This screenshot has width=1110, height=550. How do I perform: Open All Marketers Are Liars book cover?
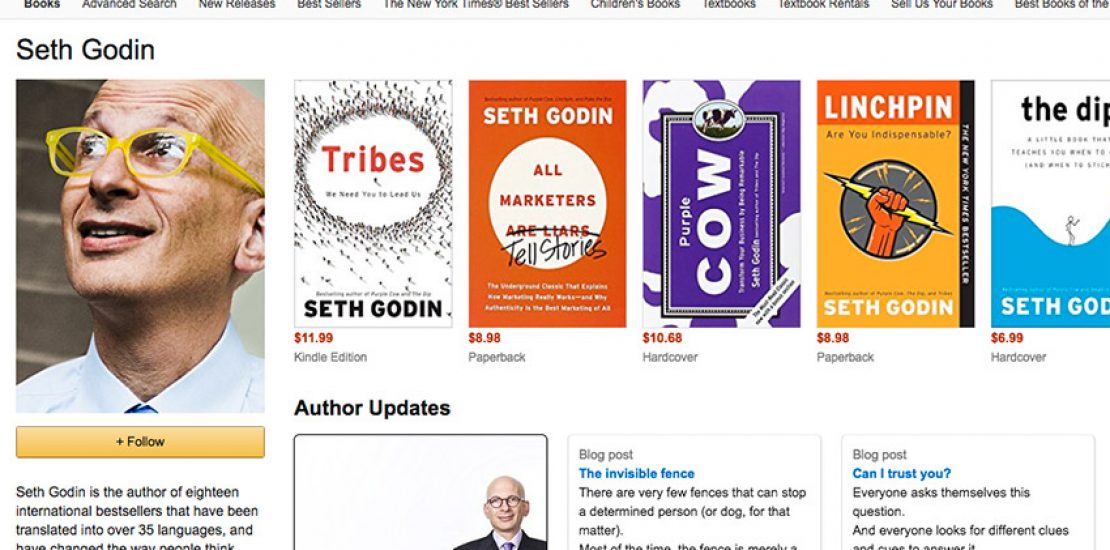tap(547, 203)
